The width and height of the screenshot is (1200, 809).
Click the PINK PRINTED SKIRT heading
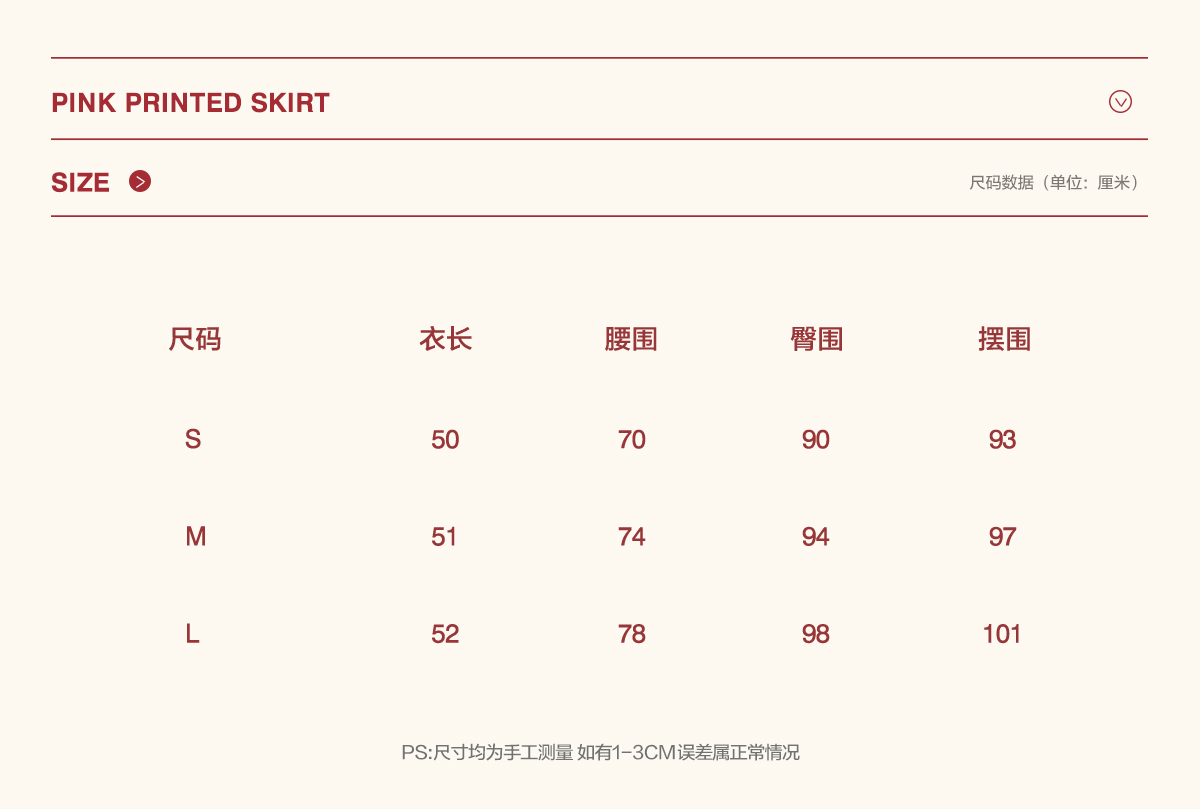tap(190, 102)
